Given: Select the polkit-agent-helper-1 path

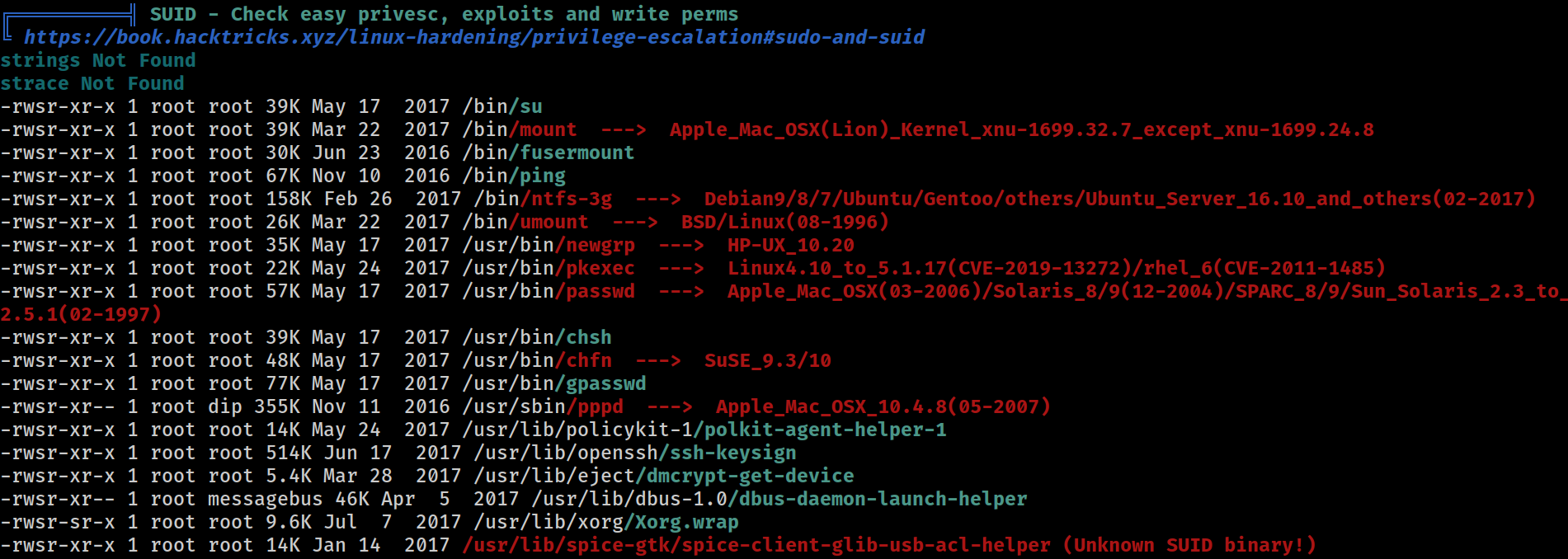Looking at the screenshot, I should click(x=704, y=430).
